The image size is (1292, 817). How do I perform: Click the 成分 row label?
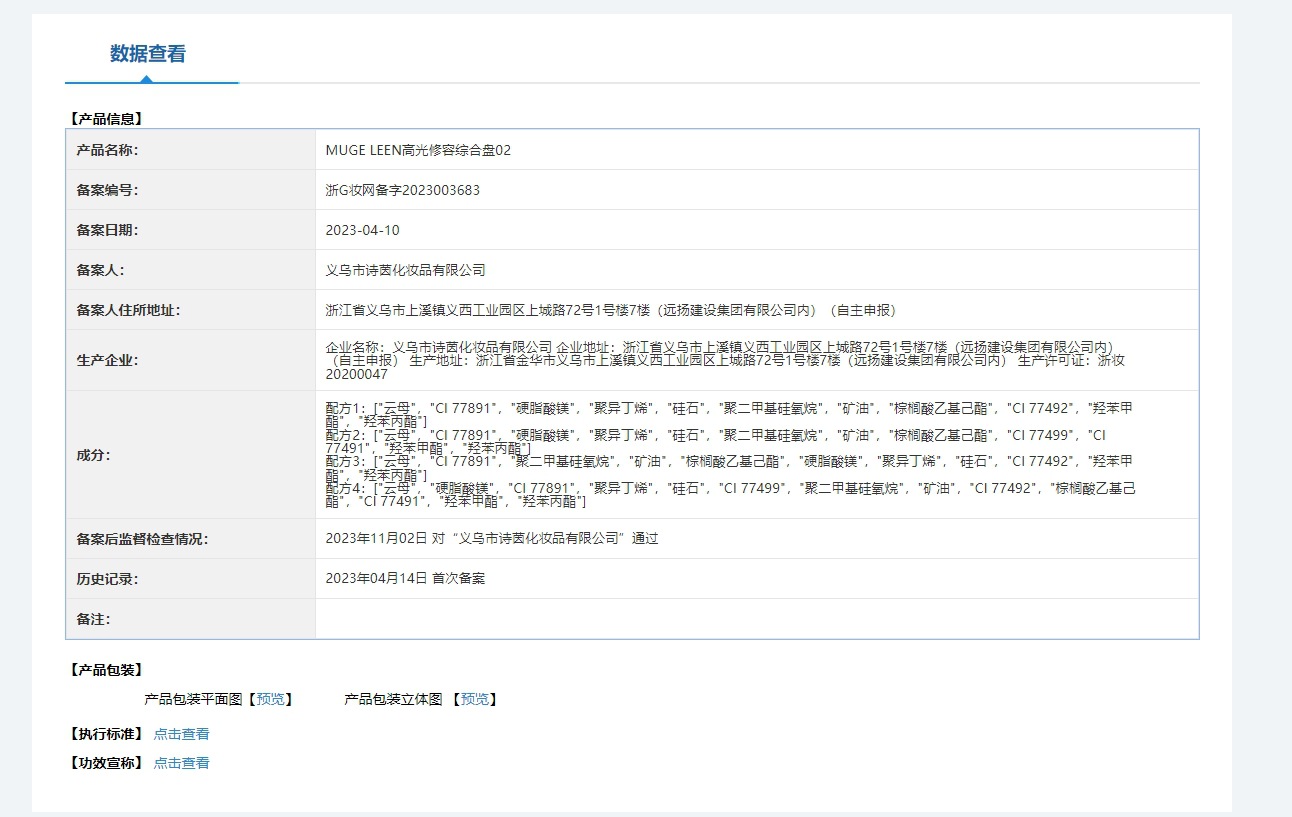(93, 455)
